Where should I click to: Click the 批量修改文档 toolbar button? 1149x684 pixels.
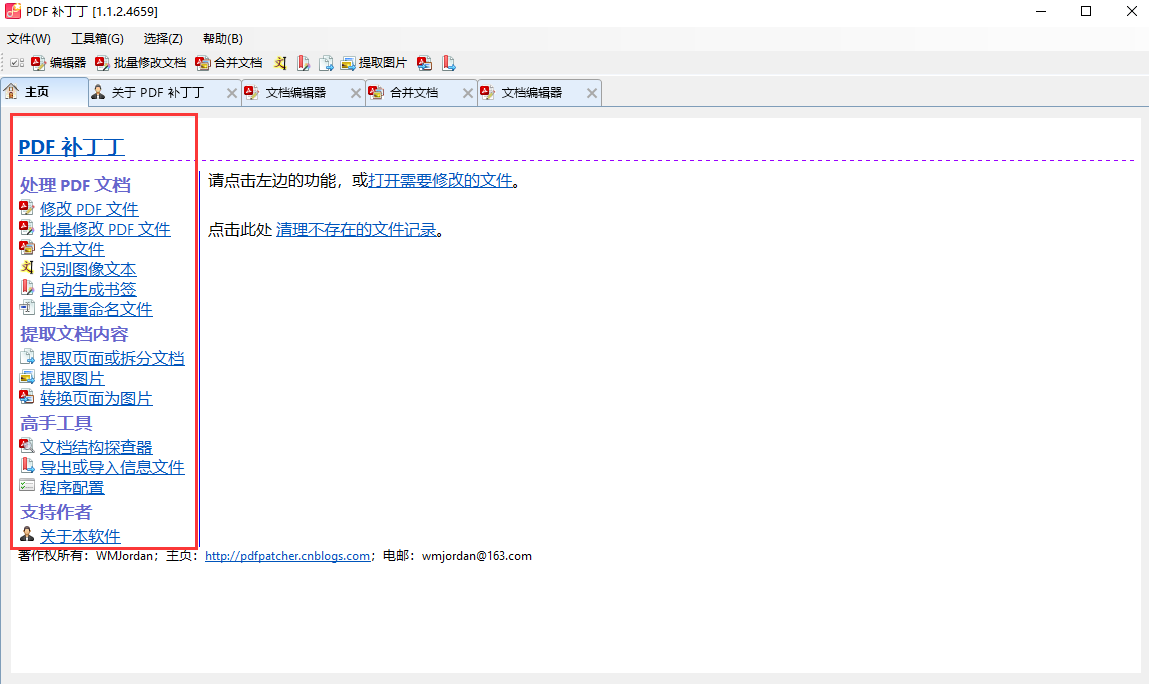141,63
